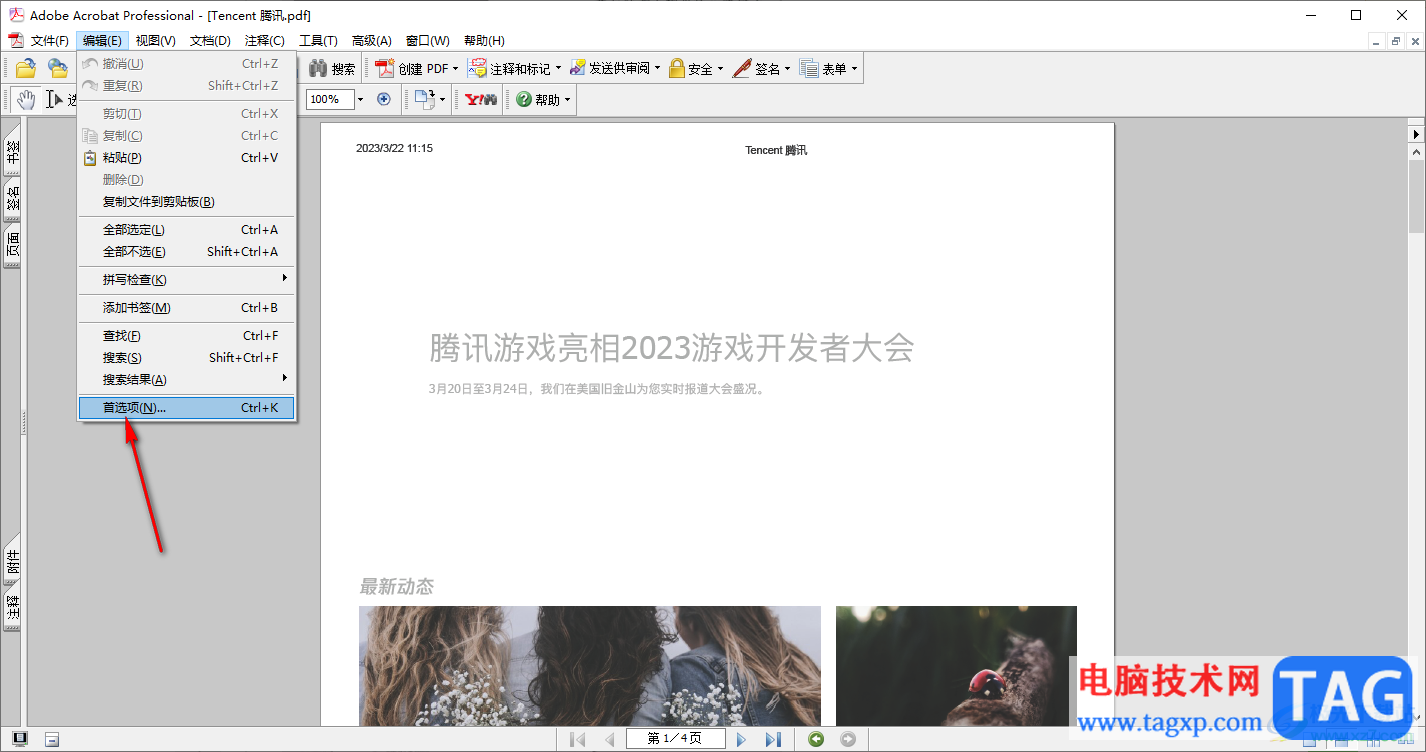1426x752 pixels.
Task: Click the binoculars Search button
Action: 332,69
